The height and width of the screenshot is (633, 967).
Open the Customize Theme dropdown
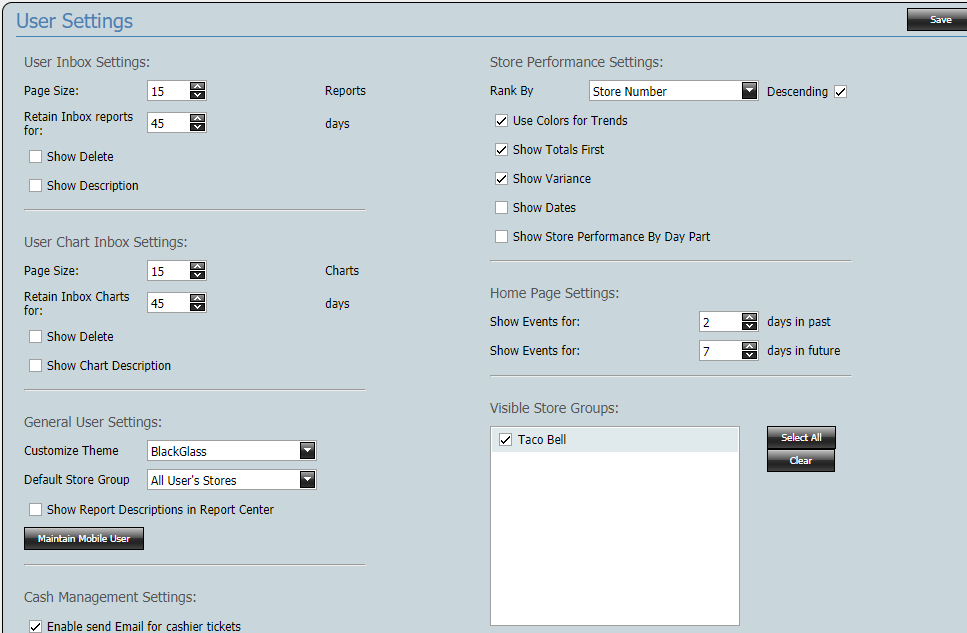(x=308, y=451)
